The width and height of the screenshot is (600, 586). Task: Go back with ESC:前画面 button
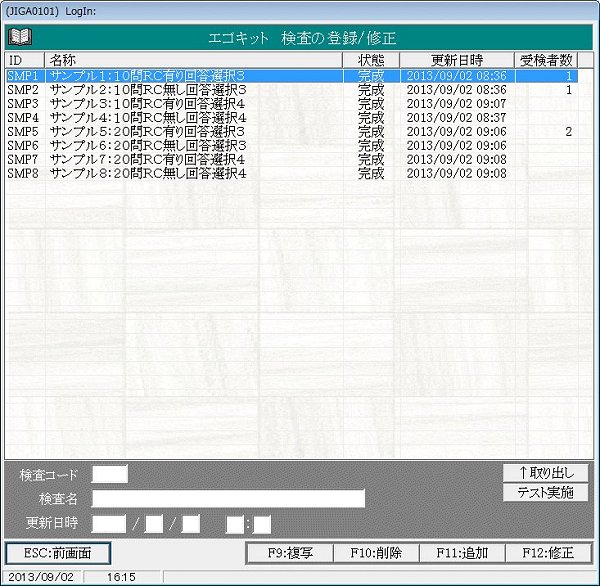tap(58, 553)
